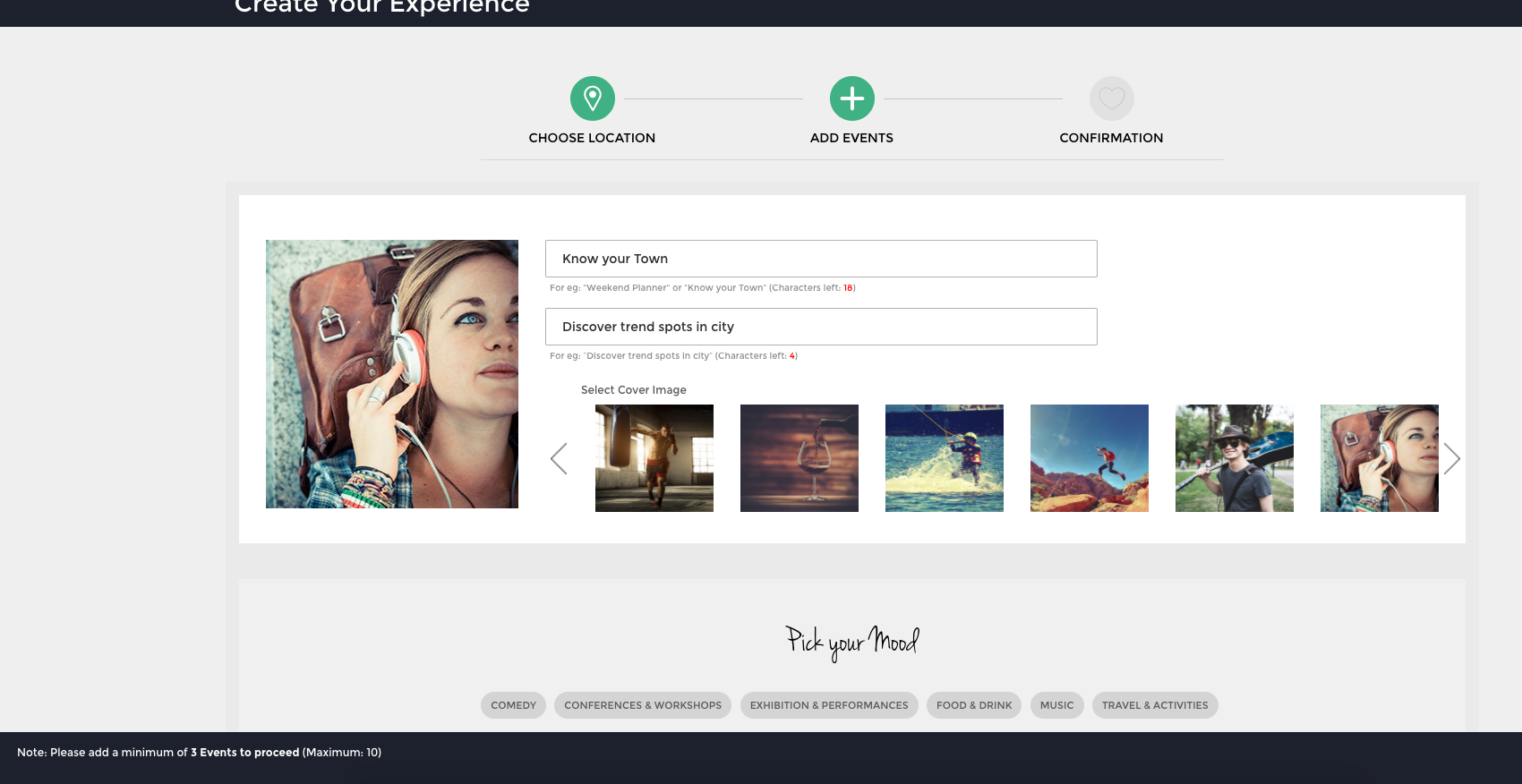
Task: Choose the headphones woman cover thumbnail
Action: (1380, 458)
